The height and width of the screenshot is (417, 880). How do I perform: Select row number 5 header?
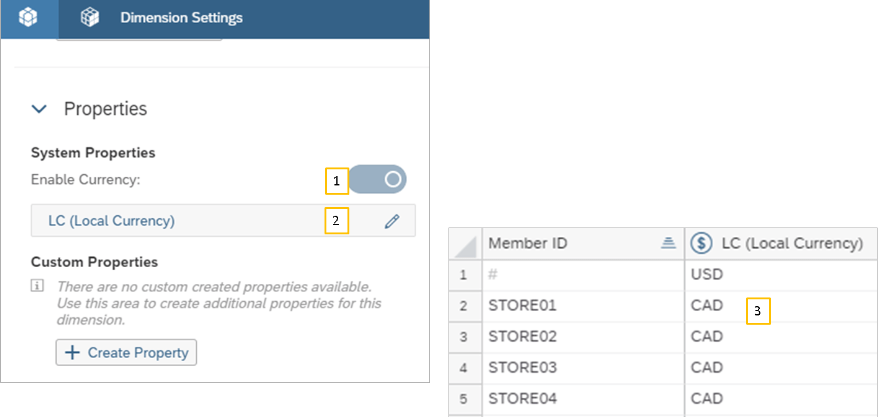[463, 399]
